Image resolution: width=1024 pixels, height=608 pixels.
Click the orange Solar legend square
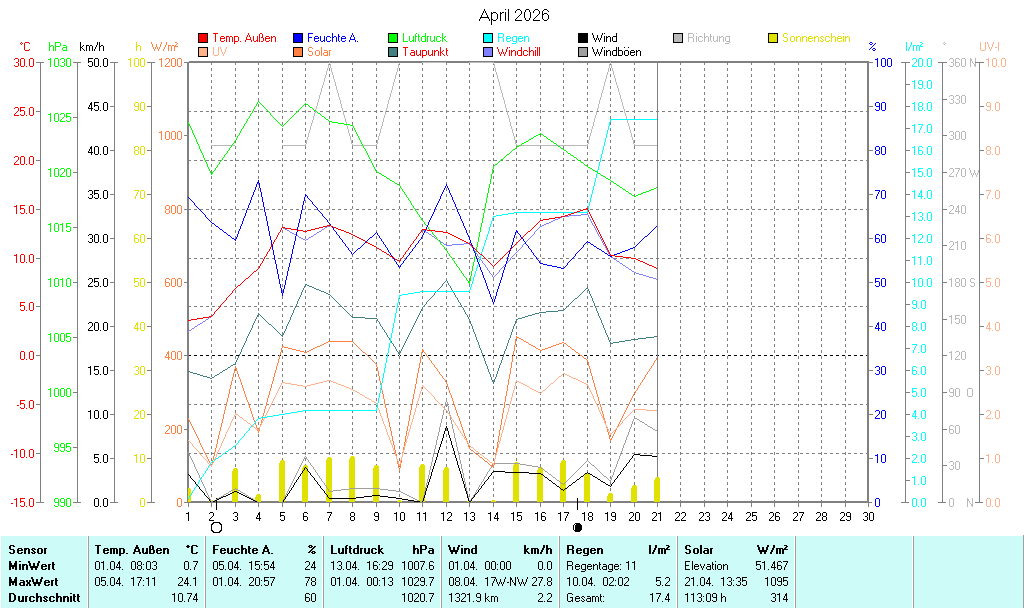[x=299, y=52]
